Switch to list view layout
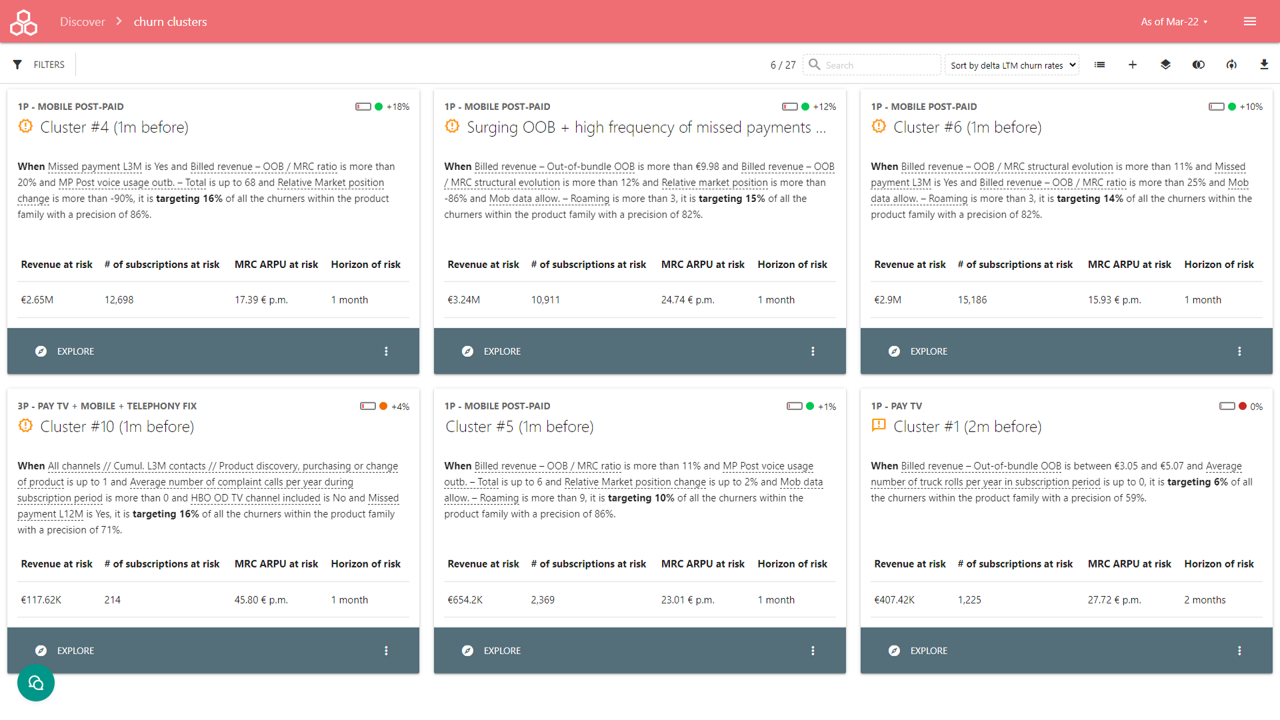The image size is (1280, 720). (x=1100, y=65)
